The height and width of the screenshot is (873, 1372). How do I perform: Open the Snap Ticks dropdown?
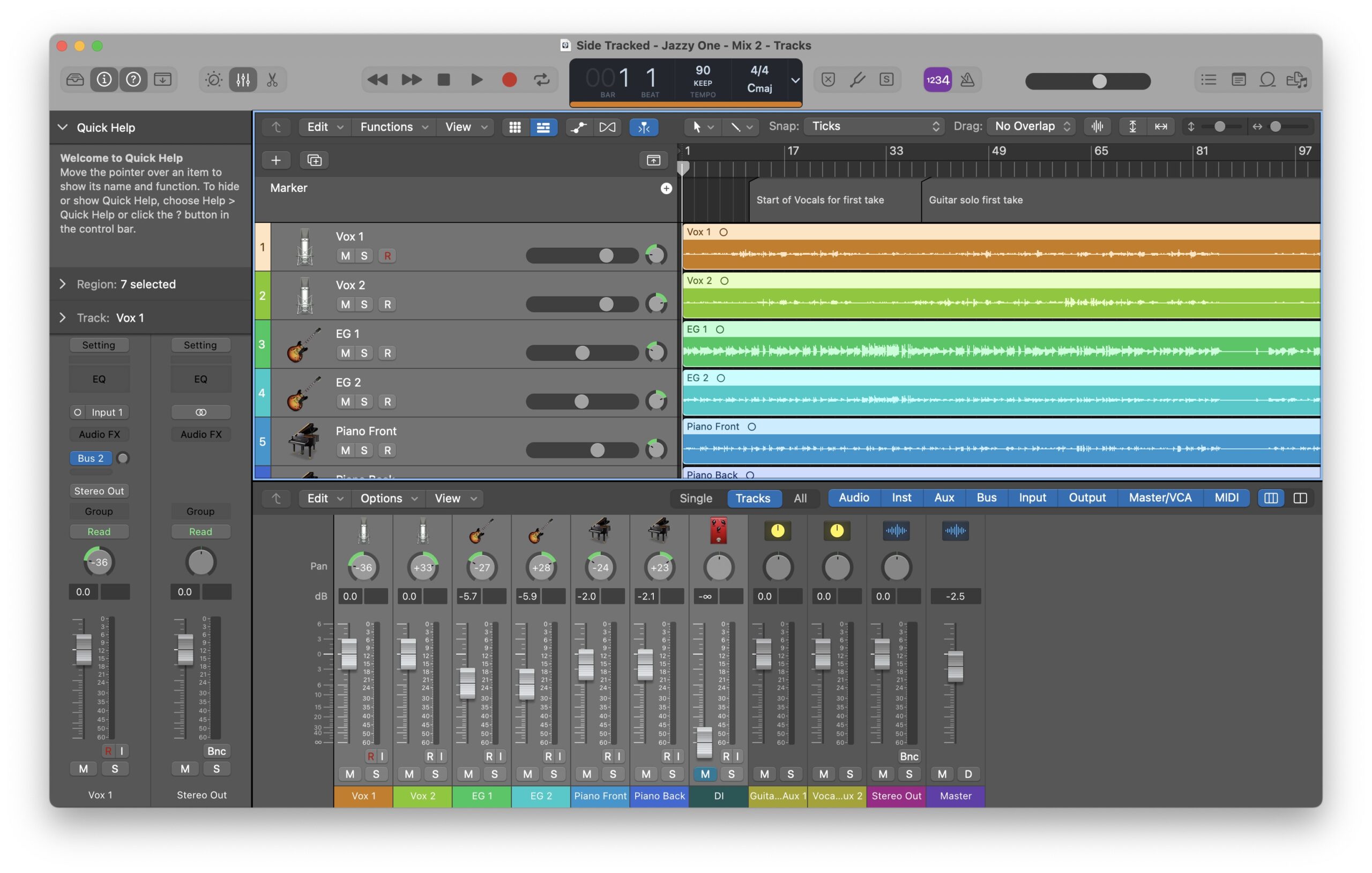coord(874,127)
